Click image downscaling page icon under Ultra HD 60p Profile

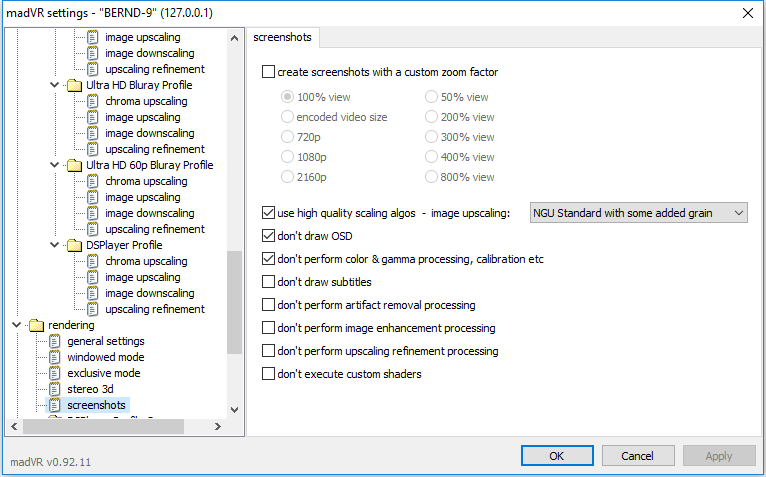92,213
